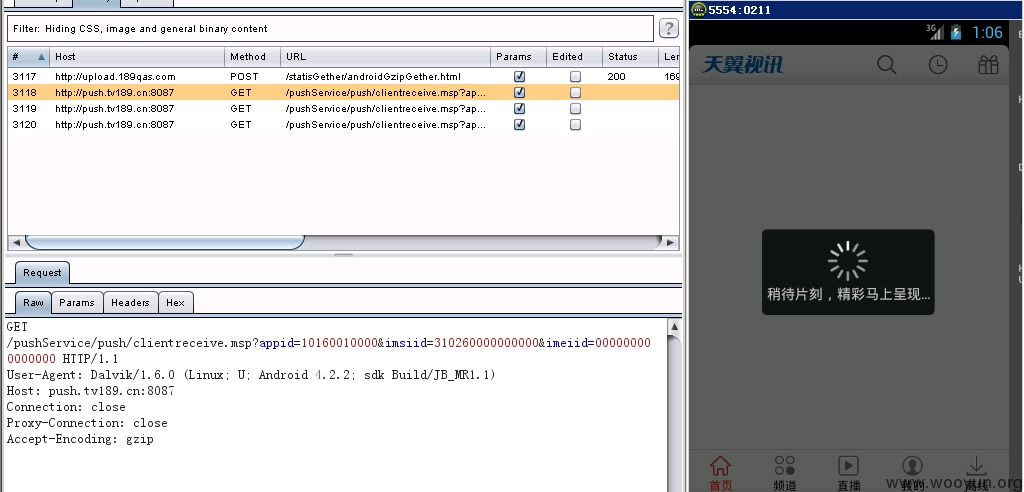Tap the history clock icon in the app
The width and height of the screenshot is (1024, 492).
click(938, 65)
